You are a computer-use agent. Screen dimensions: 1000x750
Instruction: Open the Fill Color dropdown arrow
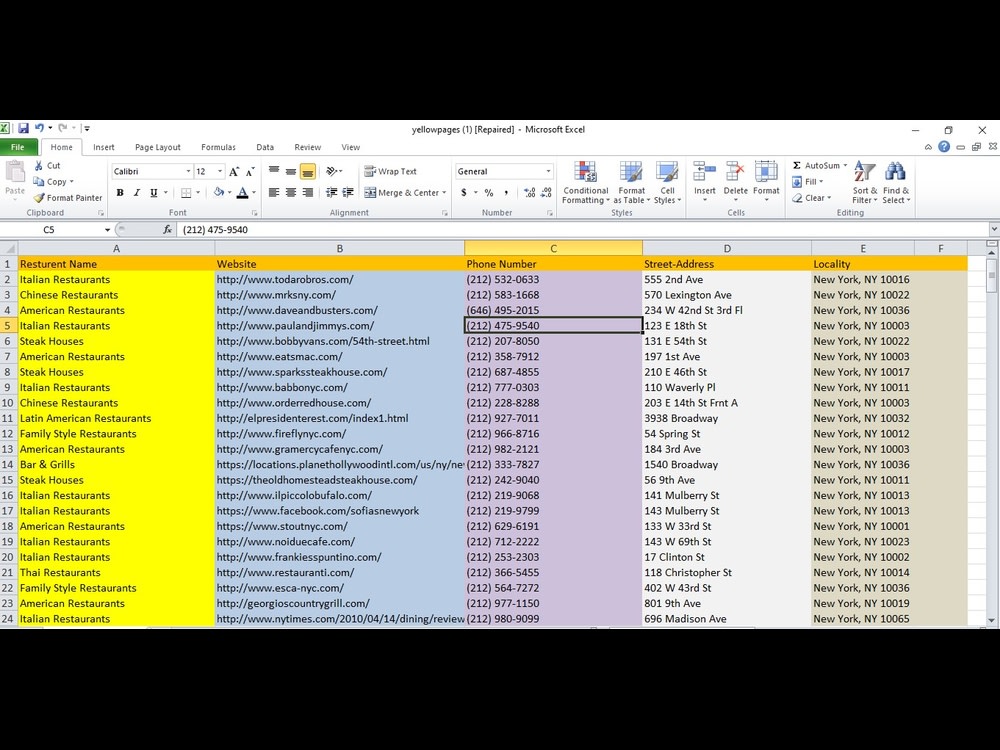[x=229, y=193]
